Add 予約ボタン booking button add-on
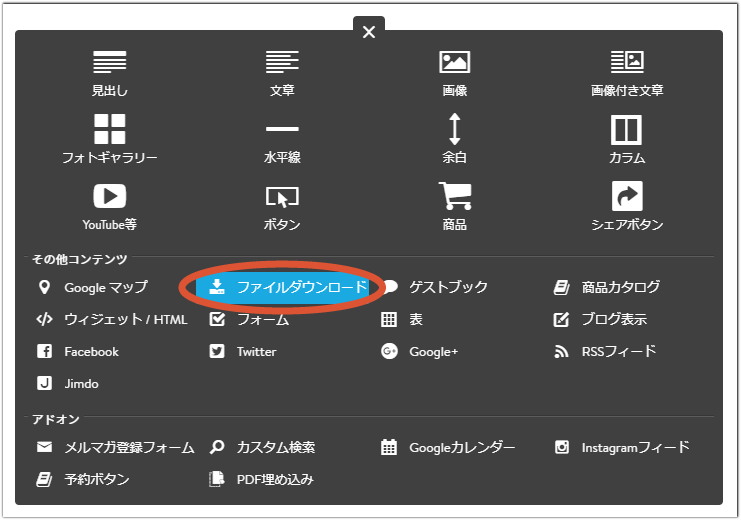This screenshot has height=520, width=741. pyautogui.click(x=83, y=479)
